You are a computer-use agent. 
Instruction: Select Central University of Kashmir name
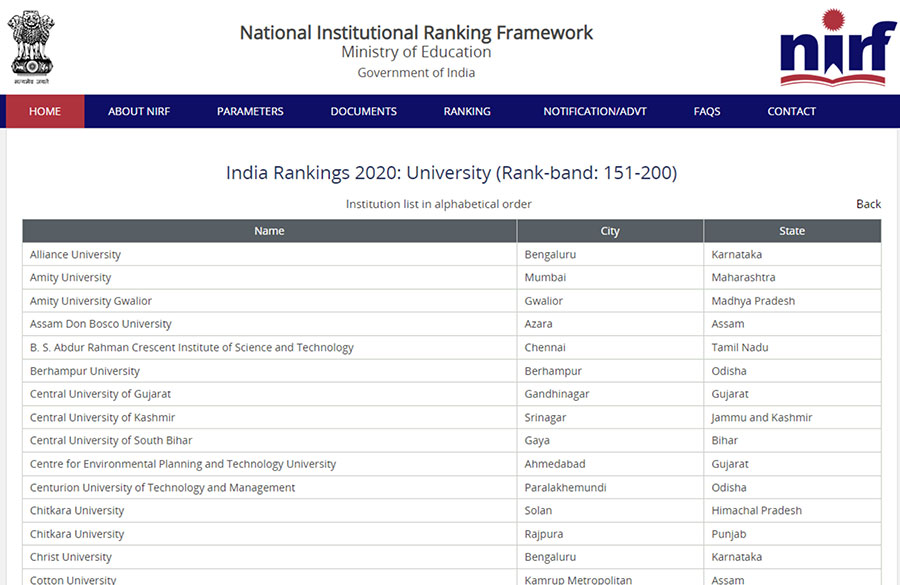tap(102, 417)
